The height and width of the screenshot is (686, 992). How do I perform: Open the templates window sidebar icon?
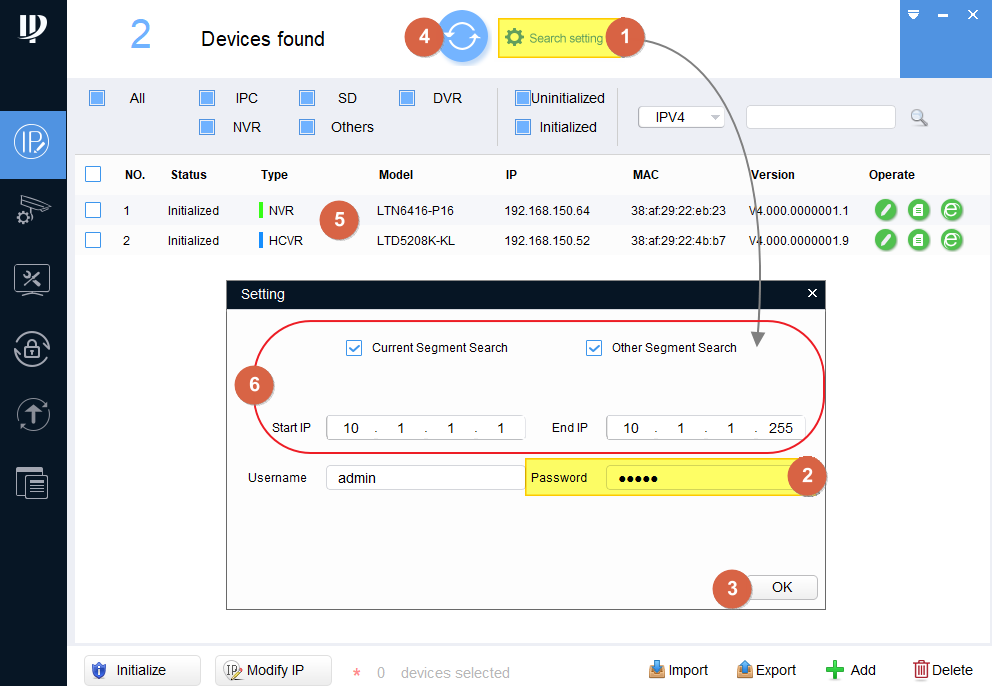click(32, 483)
